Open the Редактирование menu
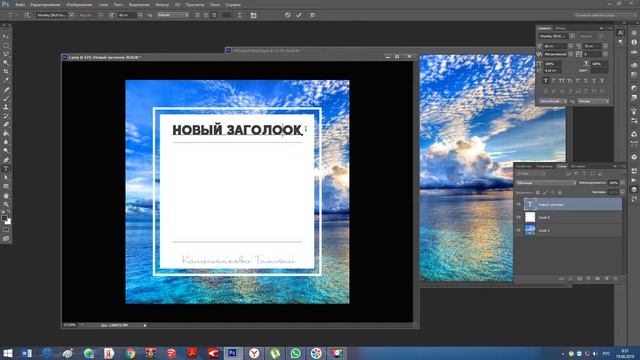 [x=45, y=4]
